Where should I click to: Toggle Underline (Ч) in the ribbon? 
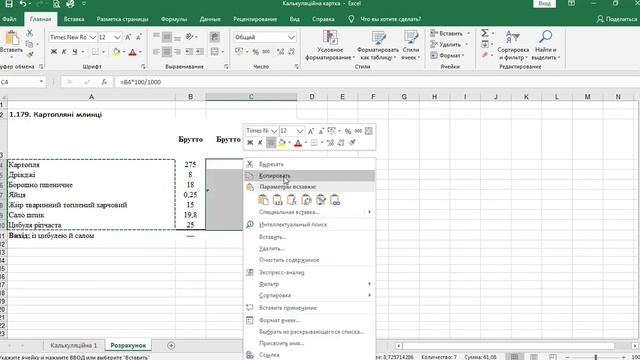tap(75, 52)
